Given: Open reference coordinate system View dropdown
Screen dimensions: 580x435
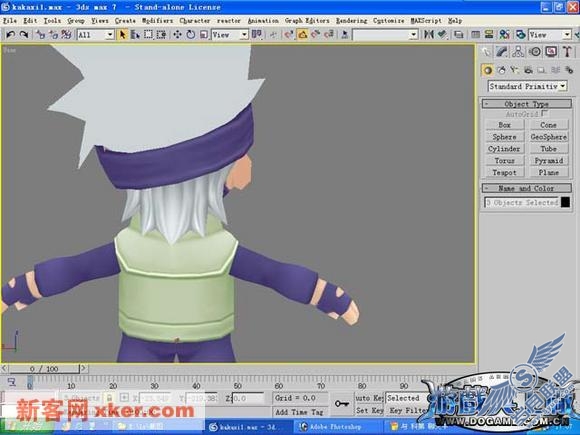Looking at the screenshot, I should 230,35.
